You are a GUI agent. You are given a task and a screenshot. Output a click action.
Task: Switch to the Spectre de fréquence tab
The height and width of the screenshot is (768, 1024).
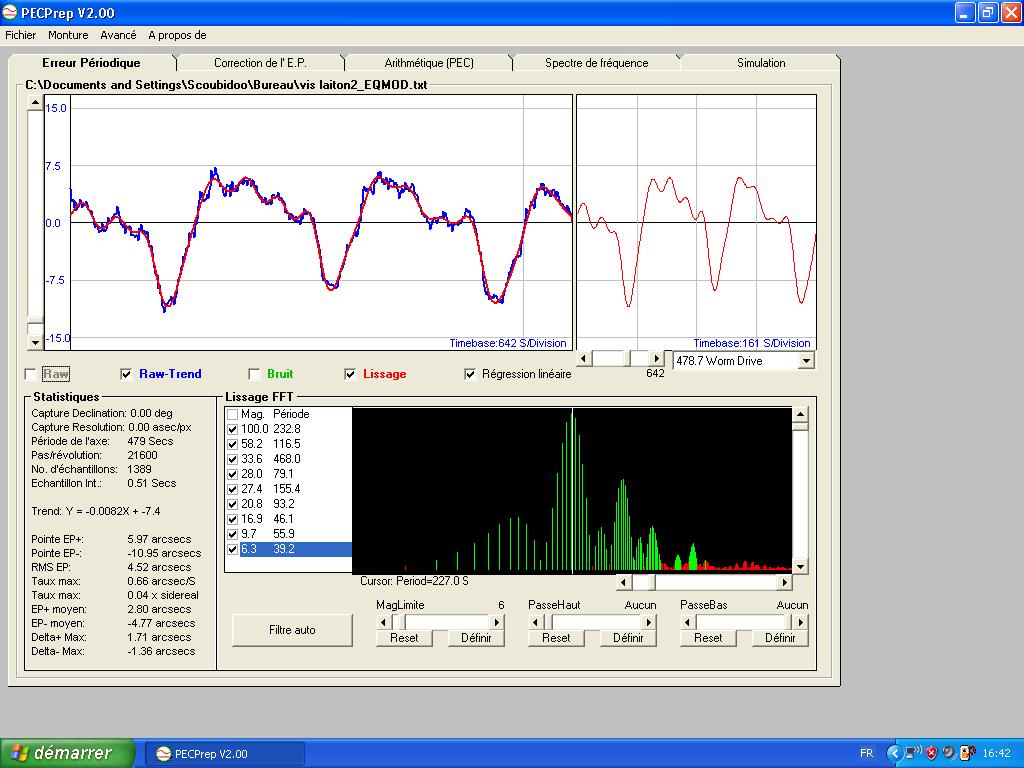coord(596,63)
